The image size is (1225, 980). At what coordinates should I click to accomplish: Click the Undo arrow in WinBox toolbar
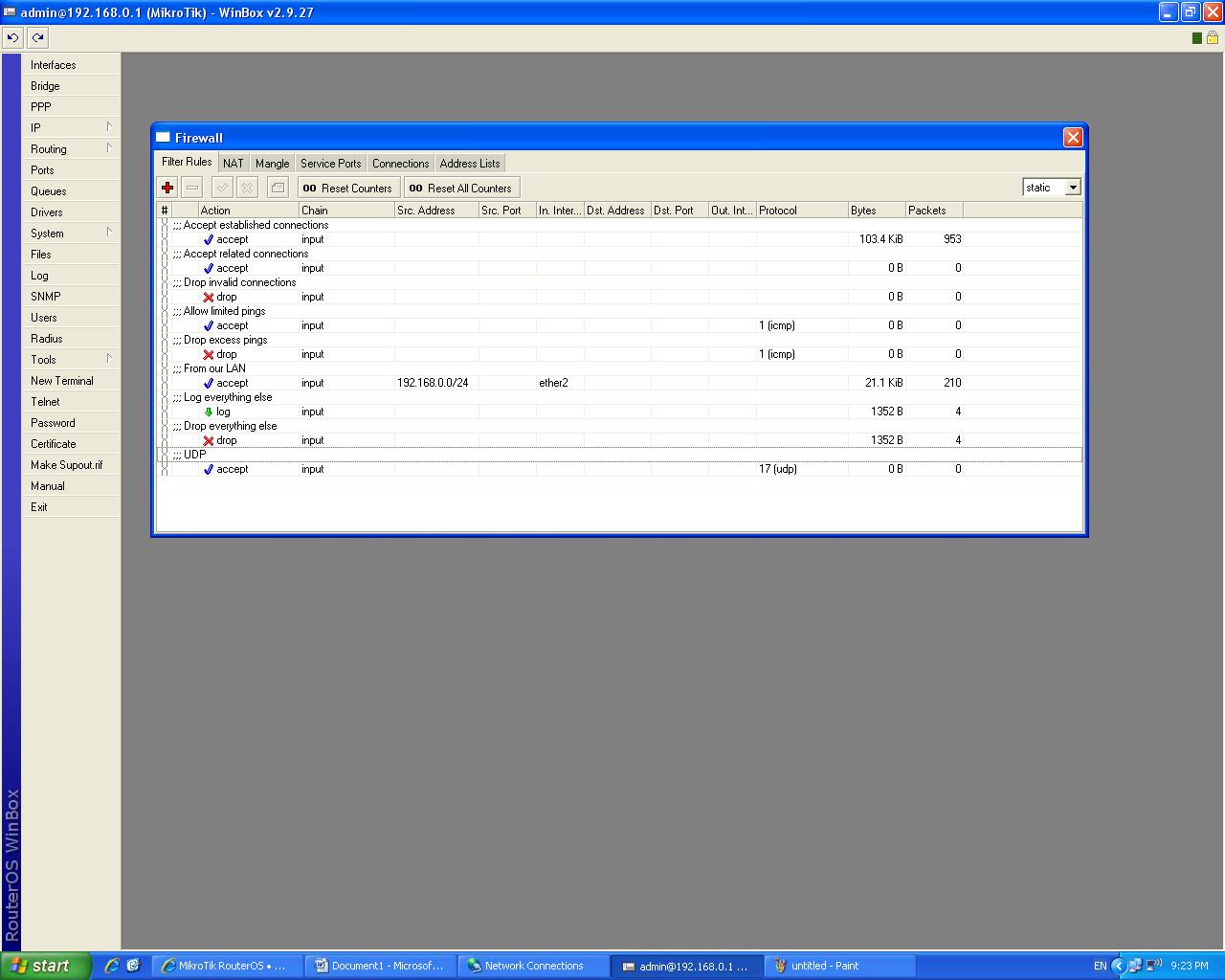[x=12, y=37]
